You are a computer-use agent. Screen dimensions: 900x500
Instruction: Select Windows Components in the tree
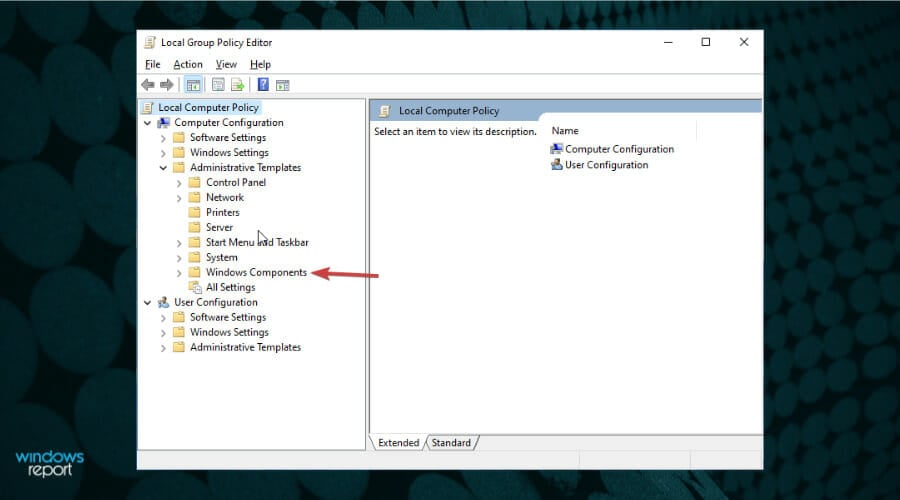[x=256, y=272]
